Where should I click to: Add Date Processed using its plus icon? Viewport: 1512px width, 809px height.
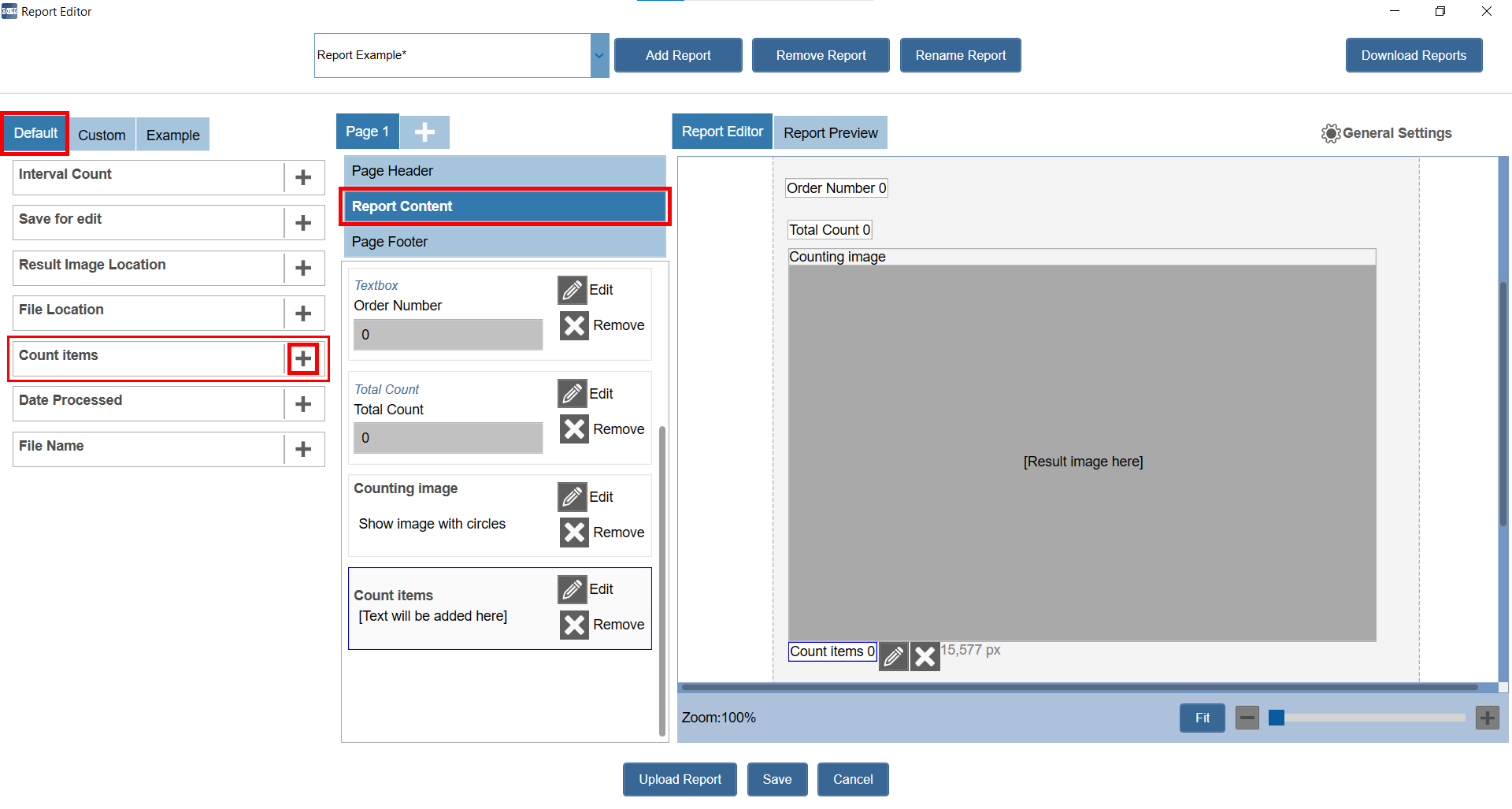point(303,404)
